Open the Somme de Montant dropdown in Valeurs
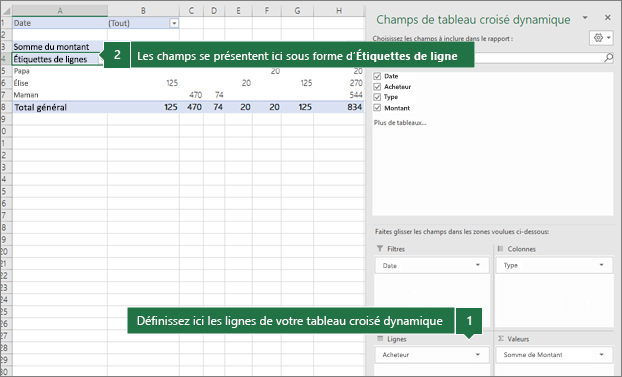 point(601,354)
